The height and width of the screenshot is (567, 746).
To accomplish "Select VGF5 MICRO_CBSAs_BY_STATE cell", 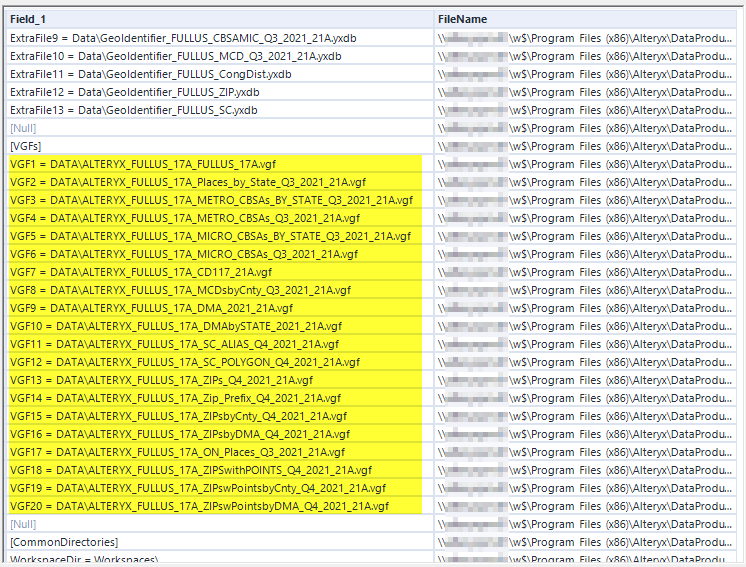I will coord(220,236).
